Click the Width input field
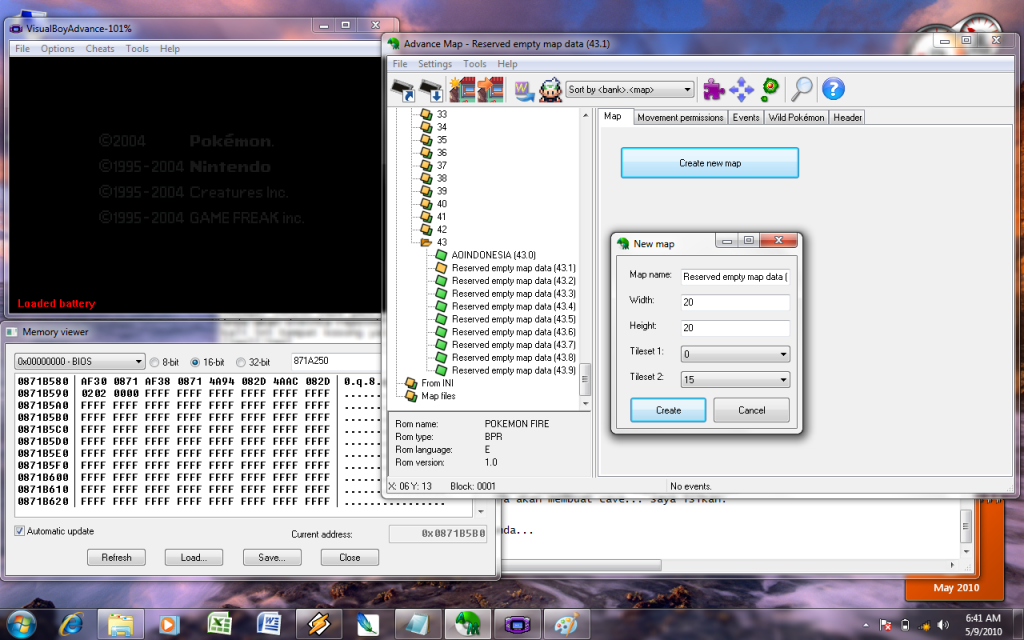Viewport: 1024px width, 640px height. click(x=735, y=302)
